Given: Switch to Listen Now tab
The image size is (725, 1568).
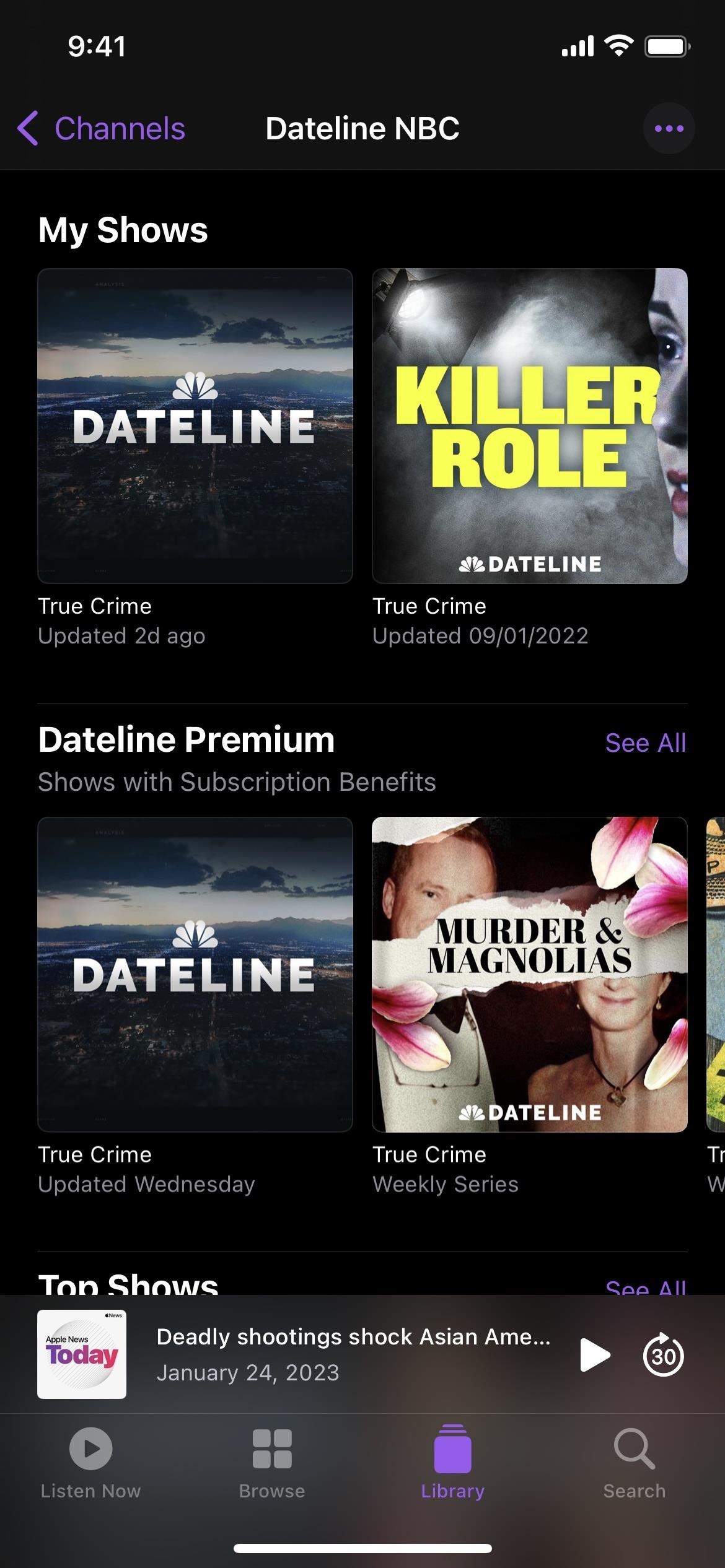Looking at the screenshot, I should (90, 1464).
